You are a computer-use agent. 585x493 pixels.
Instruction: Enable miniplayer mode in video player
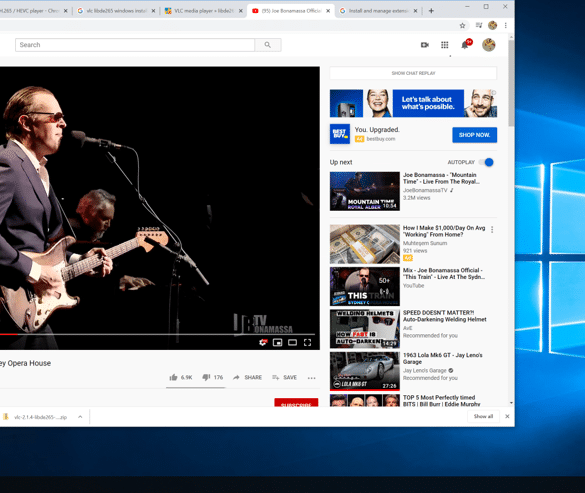pos(278,342)
